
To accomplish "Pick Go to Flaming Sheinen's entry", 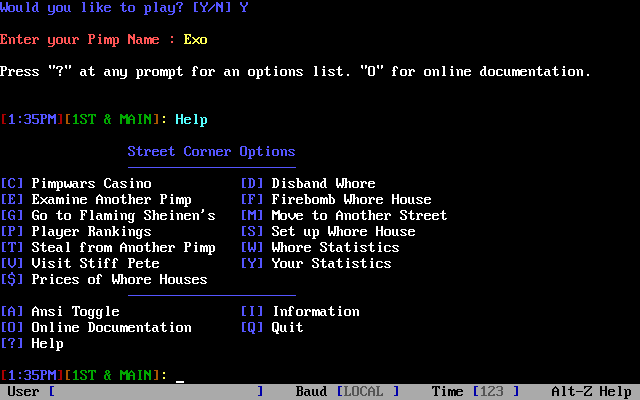I will pos(108,215).
